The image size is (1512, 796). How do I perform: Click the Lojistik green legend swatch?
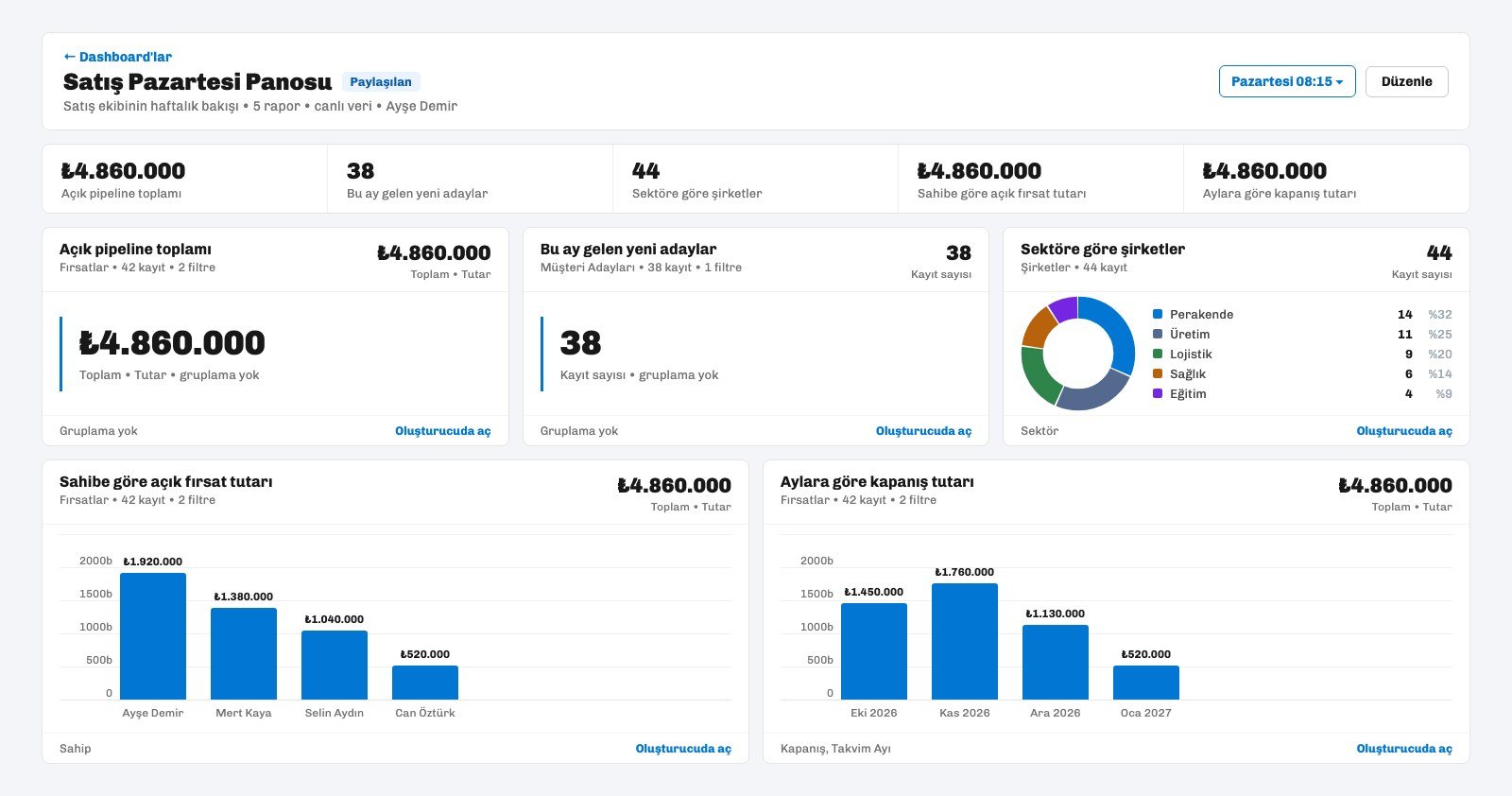[x=1158, y=354]
